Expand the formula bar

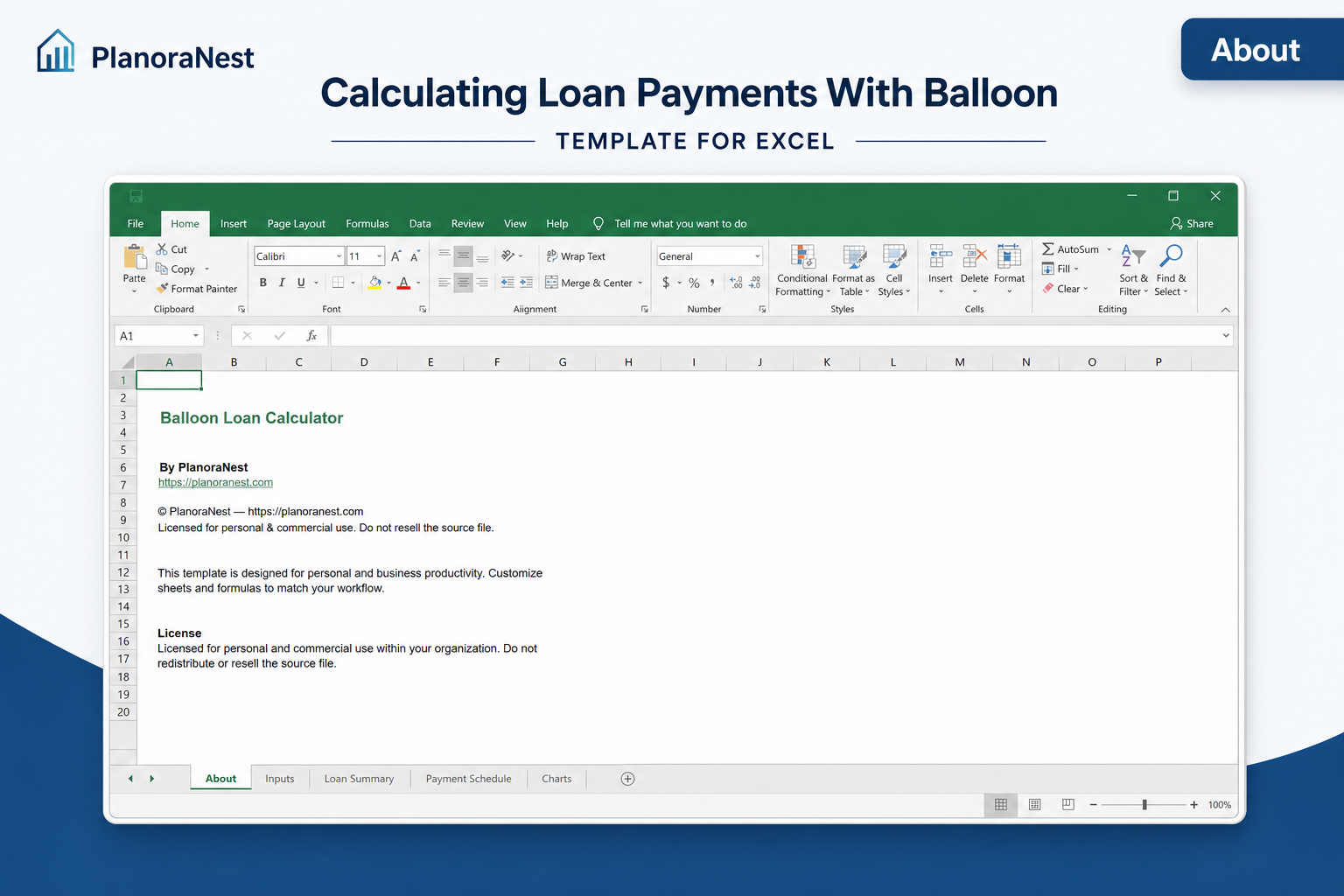coord(1225,335)
